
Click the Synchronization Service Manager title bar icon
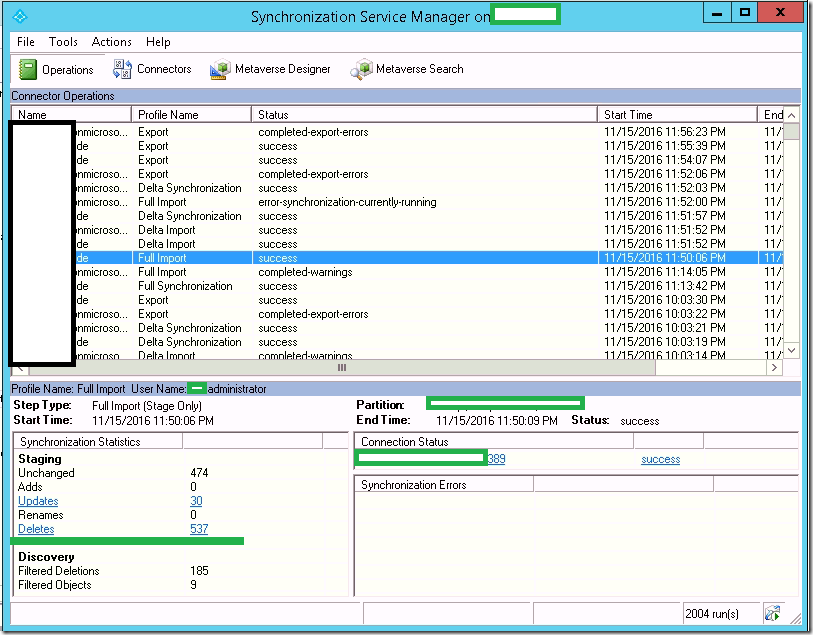(x=20, y=17)
